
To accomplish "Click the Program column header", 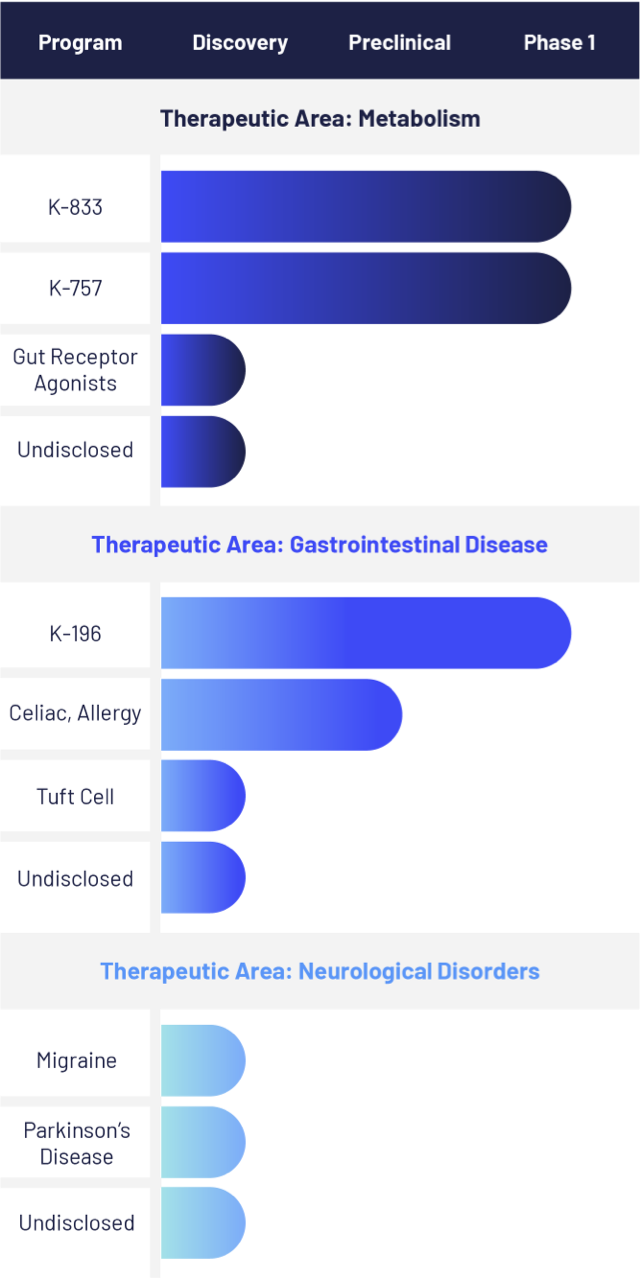I will [80, 43].
